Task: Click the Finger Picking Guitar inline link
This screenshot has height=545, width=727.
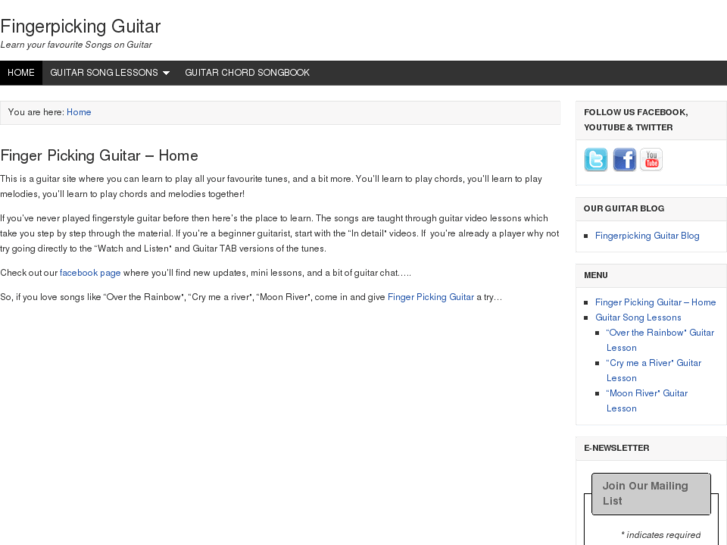Action: coord(431,297)
